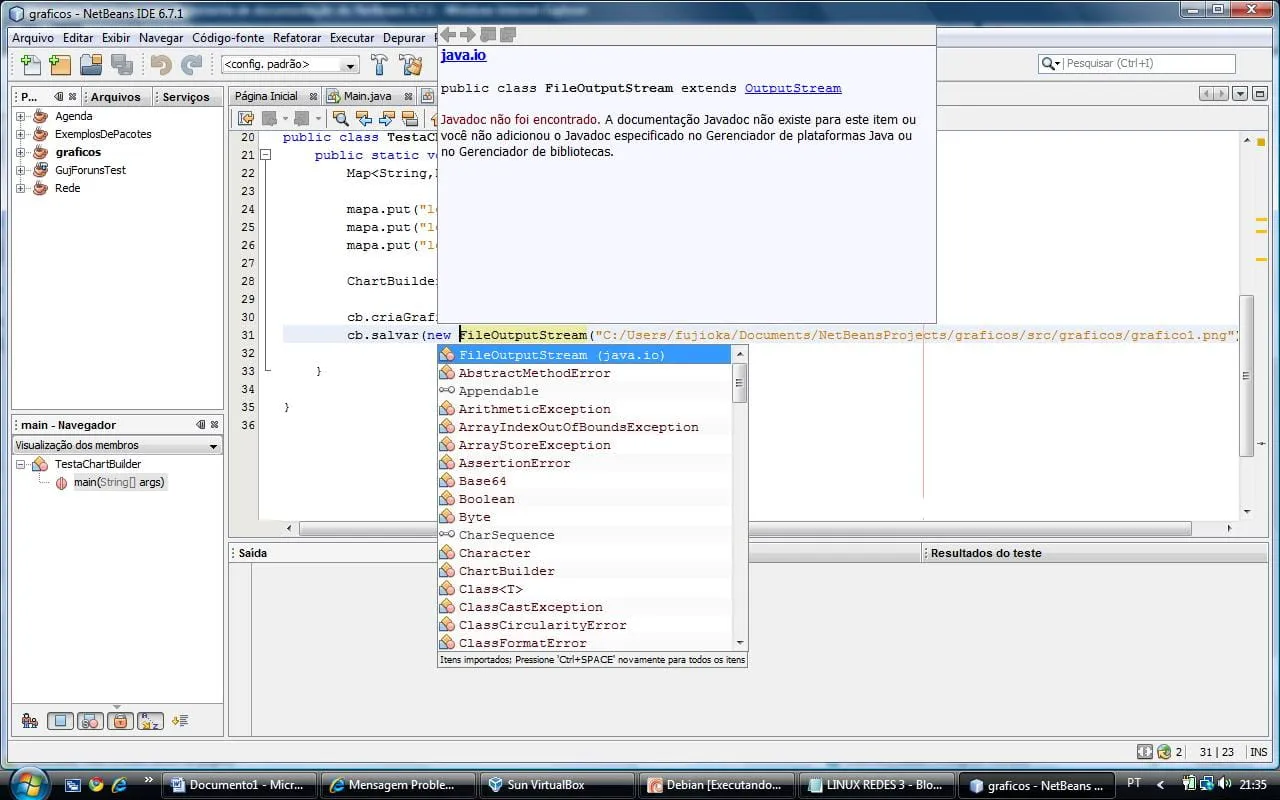Click the Find Selection magnifier editor icon
This screenshot has width=1280, height=800.
click(x=340, y=119)
